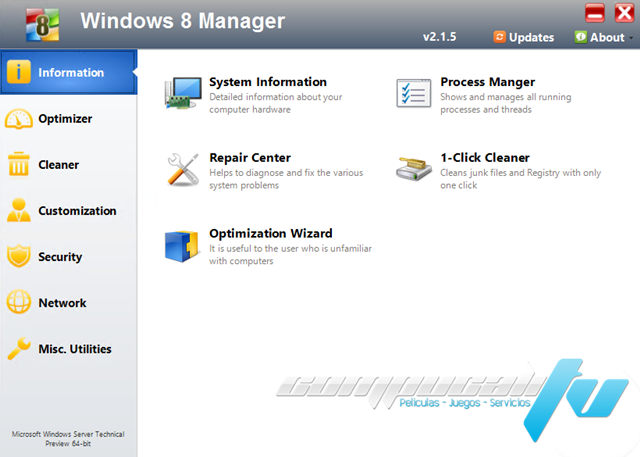
Task: Close the Windows 8 Manager window
Action: [x=624, y=13]
